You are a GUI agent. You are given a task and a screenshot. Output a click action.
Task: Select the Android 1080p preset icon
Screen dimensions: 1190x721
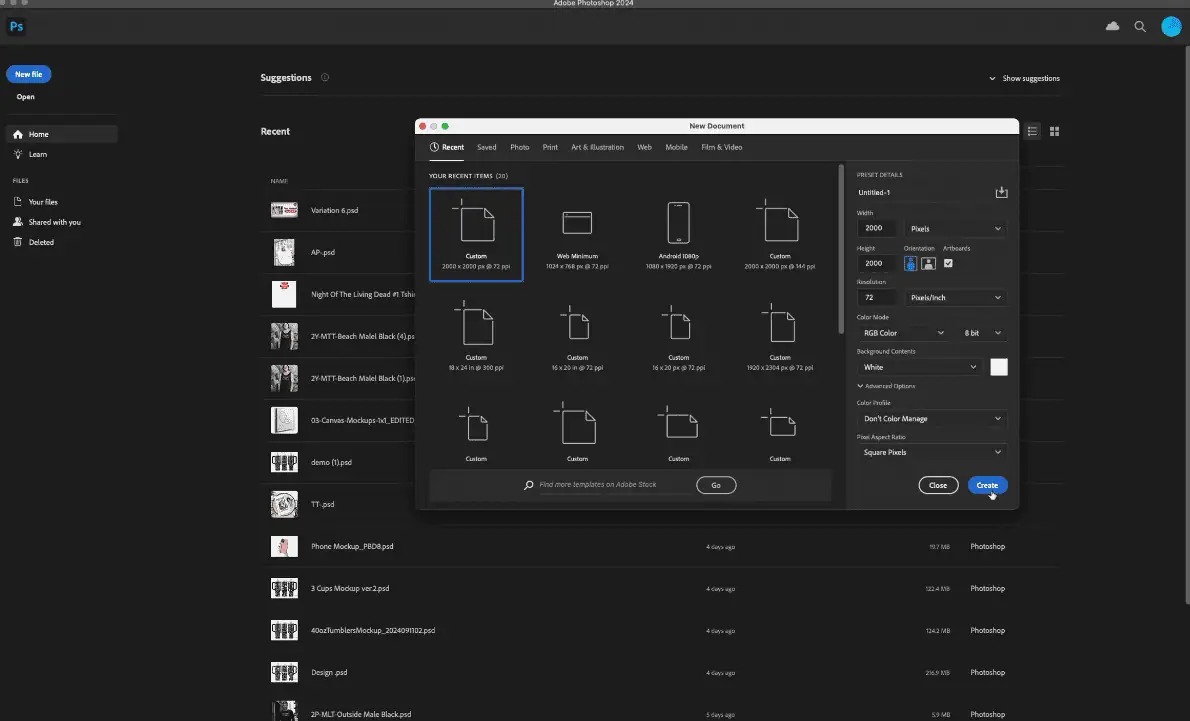coord(678,223)
